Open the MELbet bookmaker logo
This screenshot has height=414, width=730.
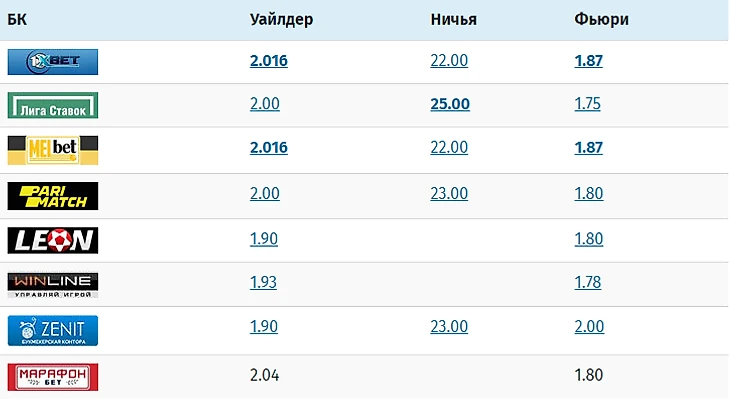pyautogui.click(x=53, y=150)
